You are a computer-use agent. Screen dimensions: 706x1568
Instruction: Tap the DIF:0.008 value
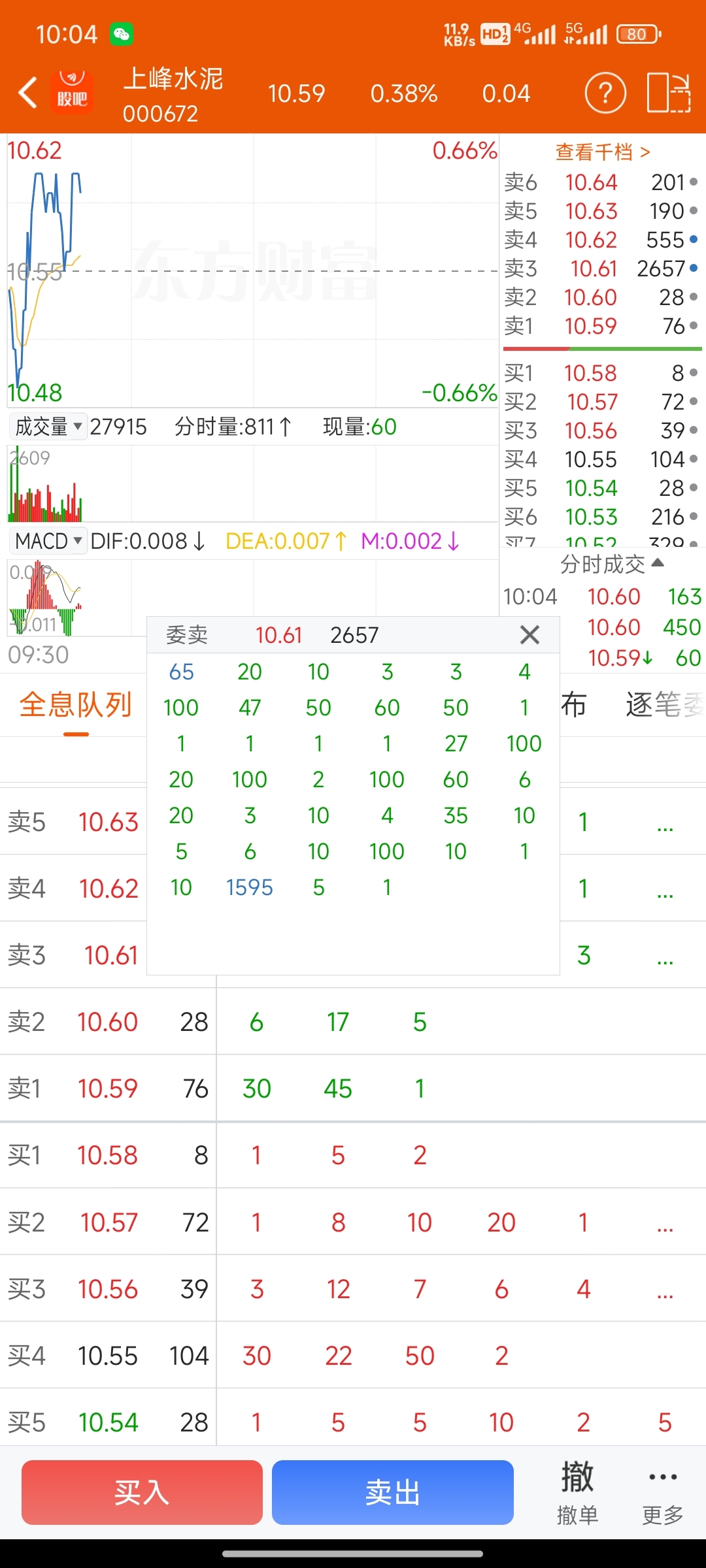[x=148, y=541]
